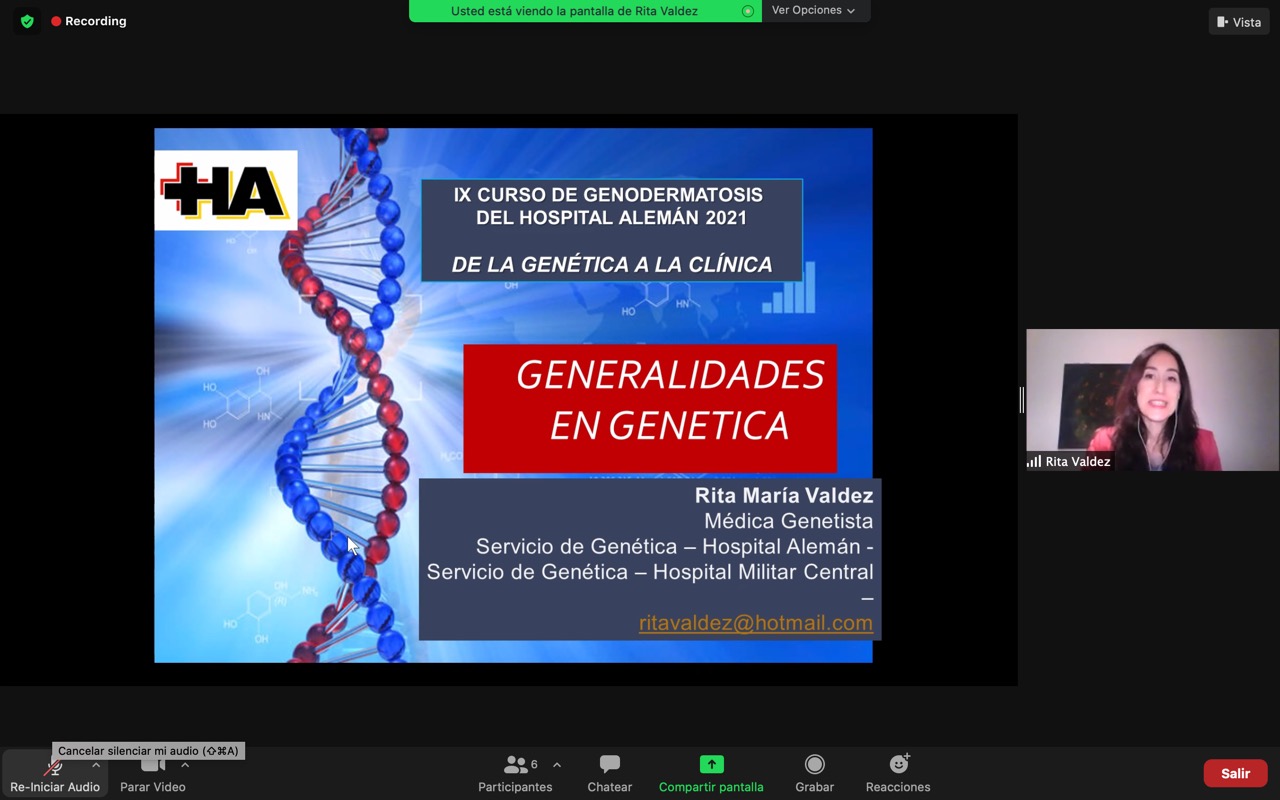Image resolution: width=1280 pixels, height=800 pixels.
Task: Expand the chevron next to Participantes
Action: click(557, 765)
